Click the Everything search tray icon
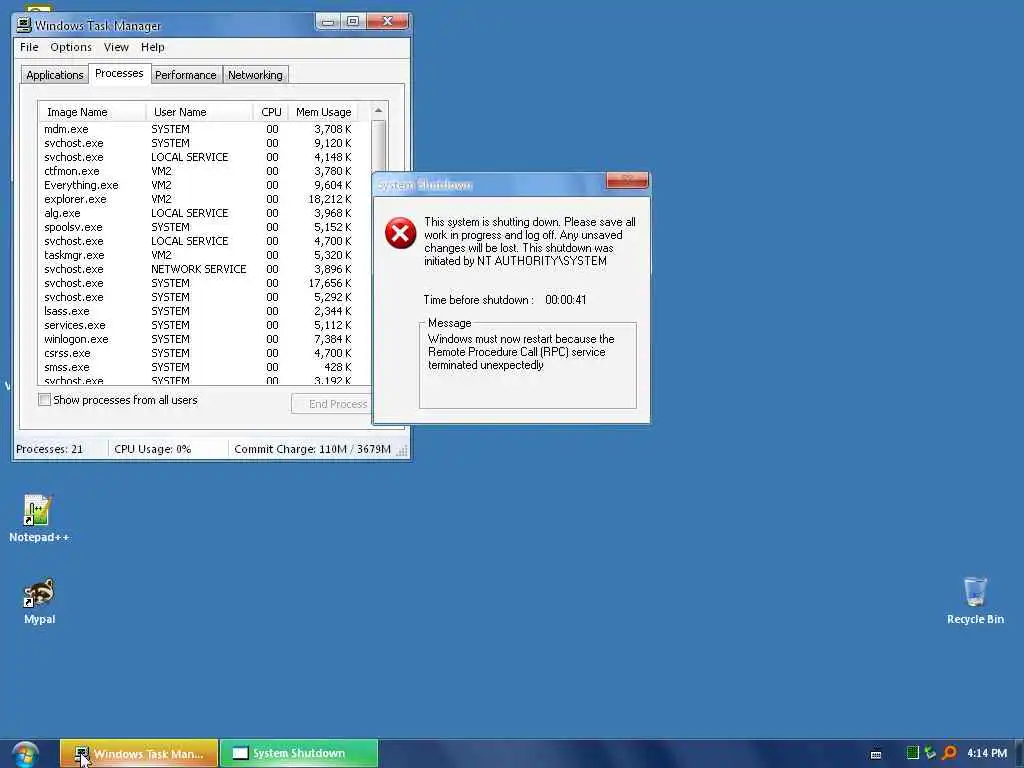The width and height of the screenshot is (1024, 768). point(950,753)
